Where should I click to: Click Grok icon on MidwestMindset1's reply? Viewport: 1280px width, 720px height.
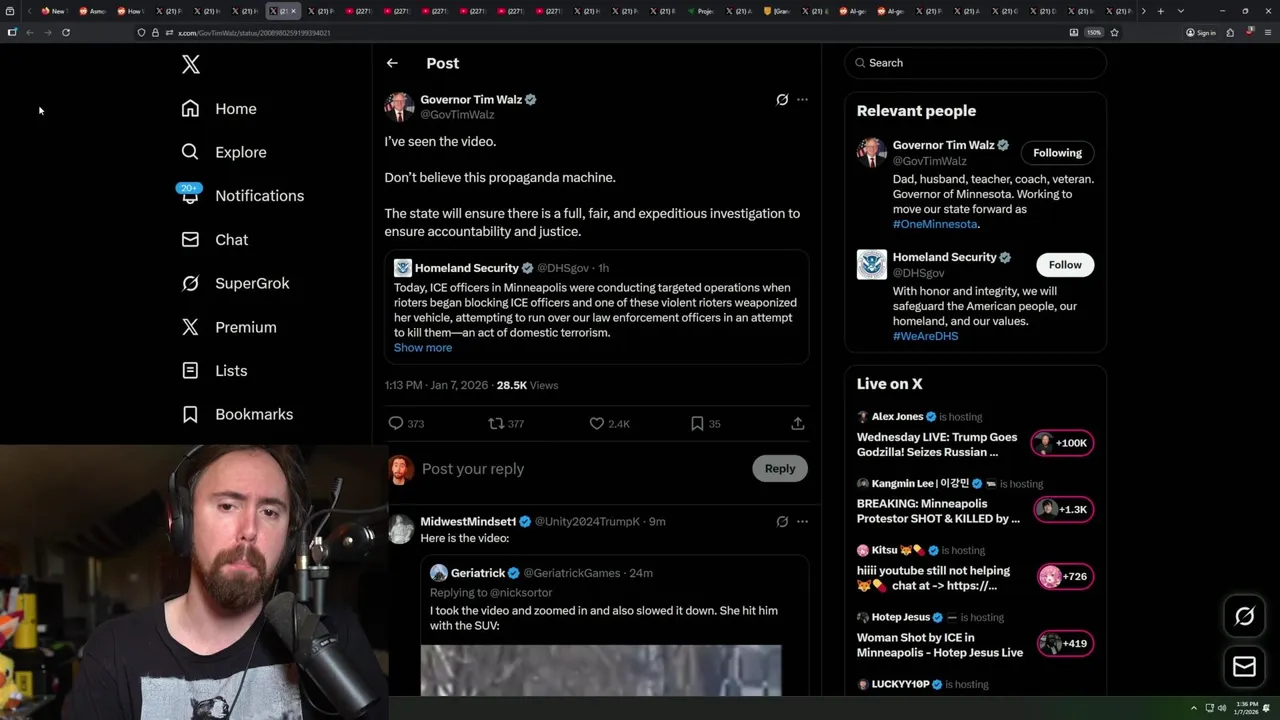[x=782, y=522]
